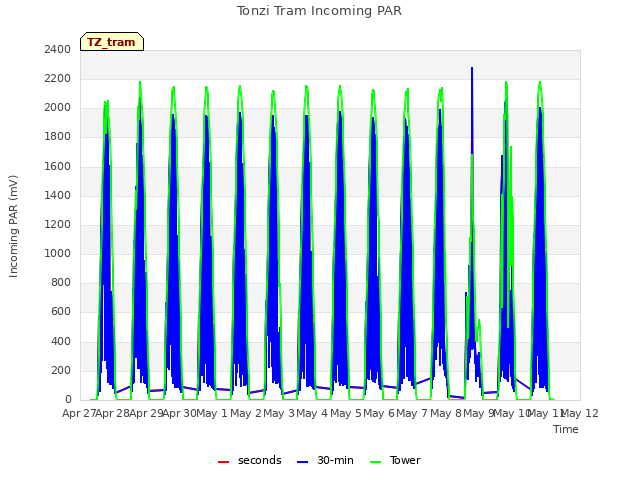Click the green Tower peak on Apr 28

pyautogui.click(x=140, y=83)
